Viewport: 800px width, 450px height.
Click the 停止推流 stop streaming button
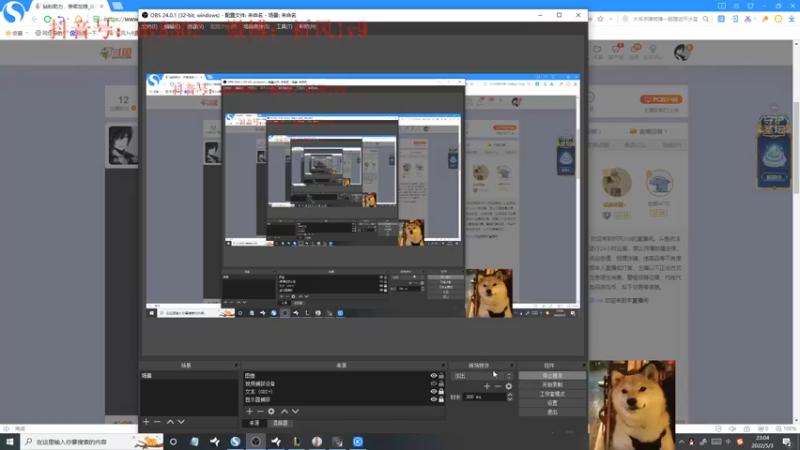552,376
